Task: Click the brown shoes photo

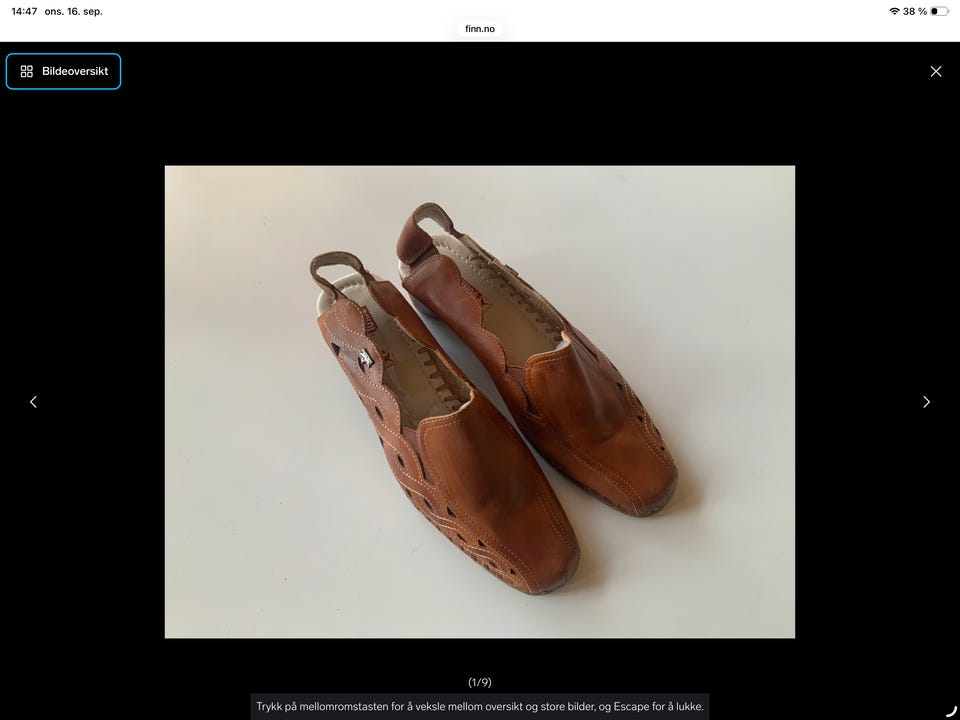Action: click(480, 402)
